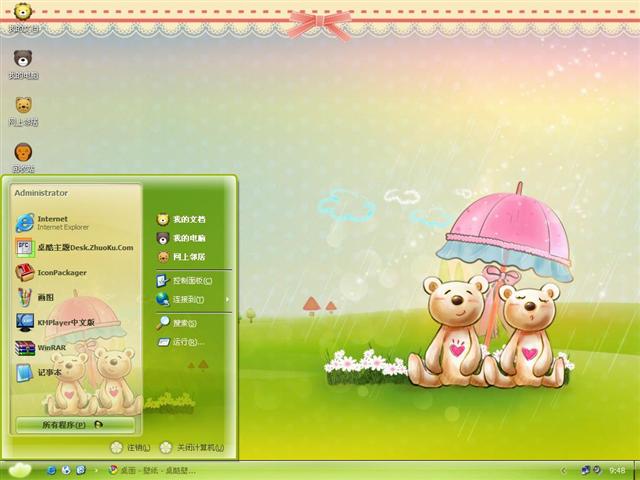Expand the quick launch overflow arrow
The height and width of the screenshot is (480, 640).
pyautogui.click(x=96, y=470)
